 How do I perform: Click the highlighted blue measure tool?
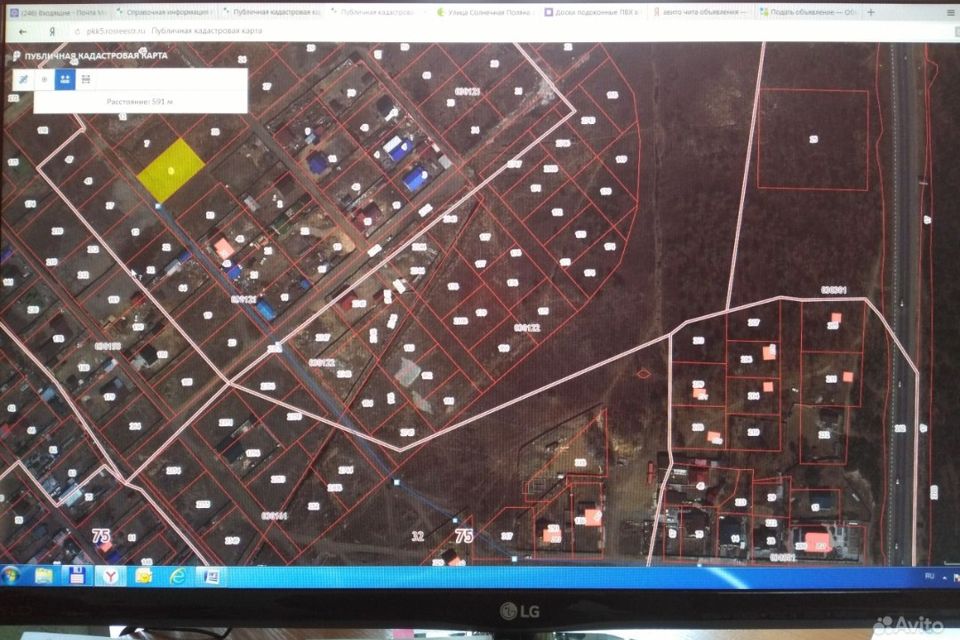tap(64, 79)
